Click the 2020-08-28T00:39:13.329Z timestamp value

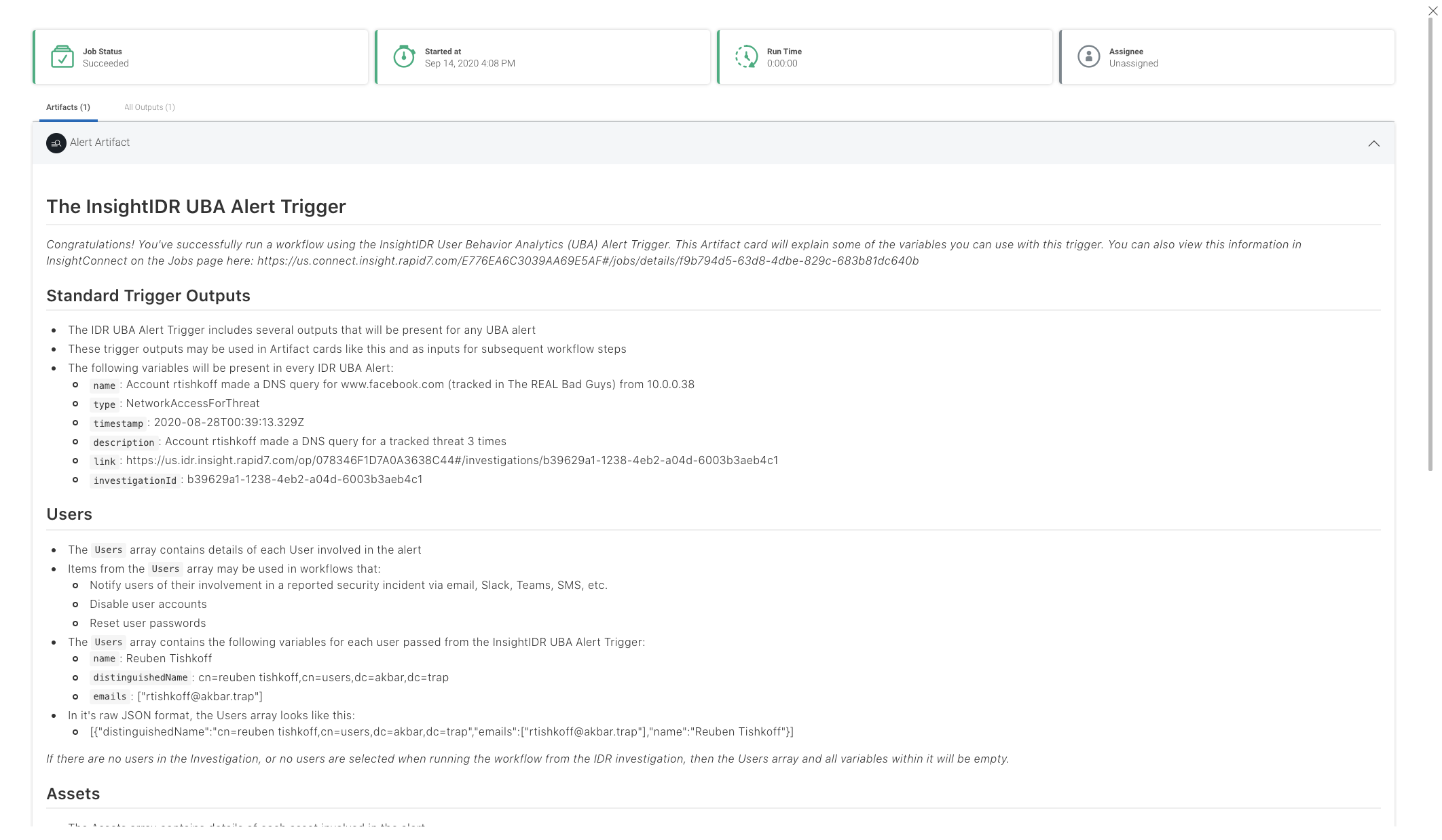pos(229,422)
